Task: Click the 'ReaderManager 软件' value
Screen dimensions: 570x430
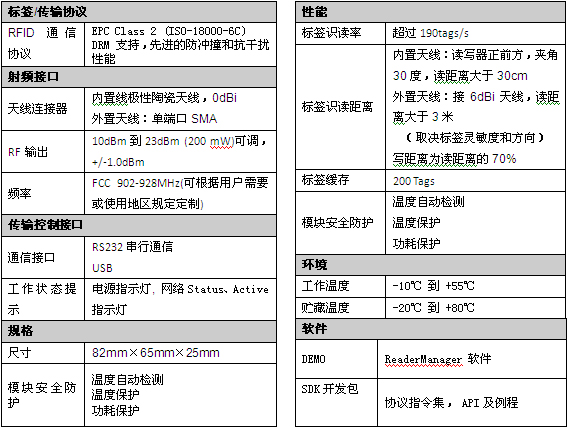Action: (x=438, y=359)
